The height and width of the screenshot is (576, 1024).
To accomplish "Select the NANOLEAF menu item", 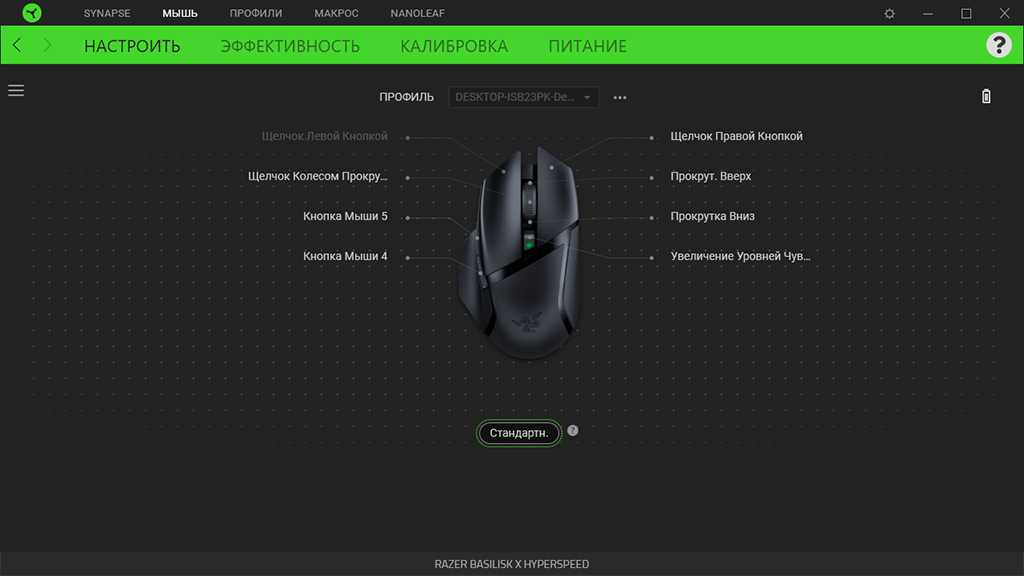I will click(417, 13).
